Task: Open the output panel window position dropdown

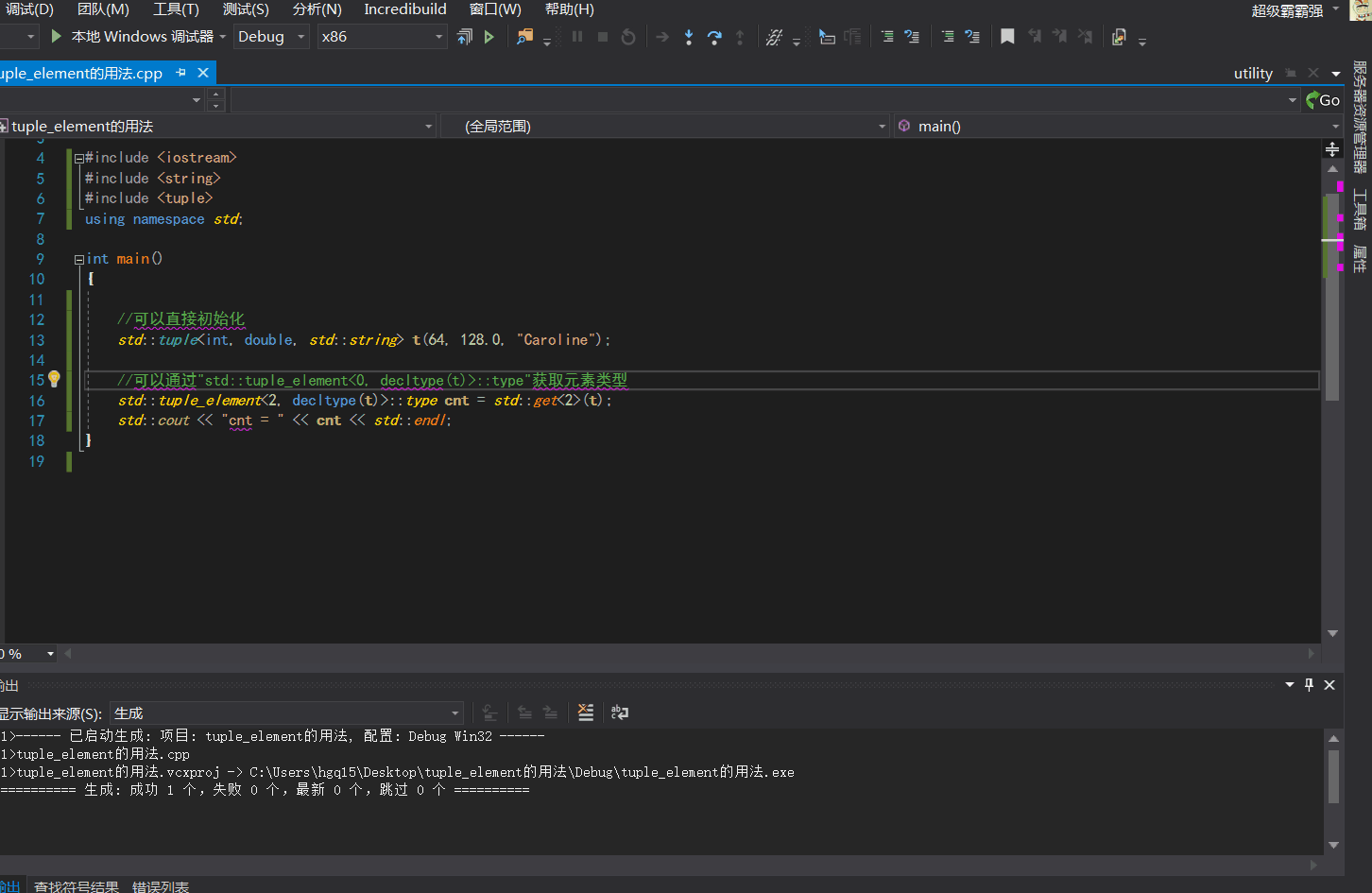Action: (1290, 685)
